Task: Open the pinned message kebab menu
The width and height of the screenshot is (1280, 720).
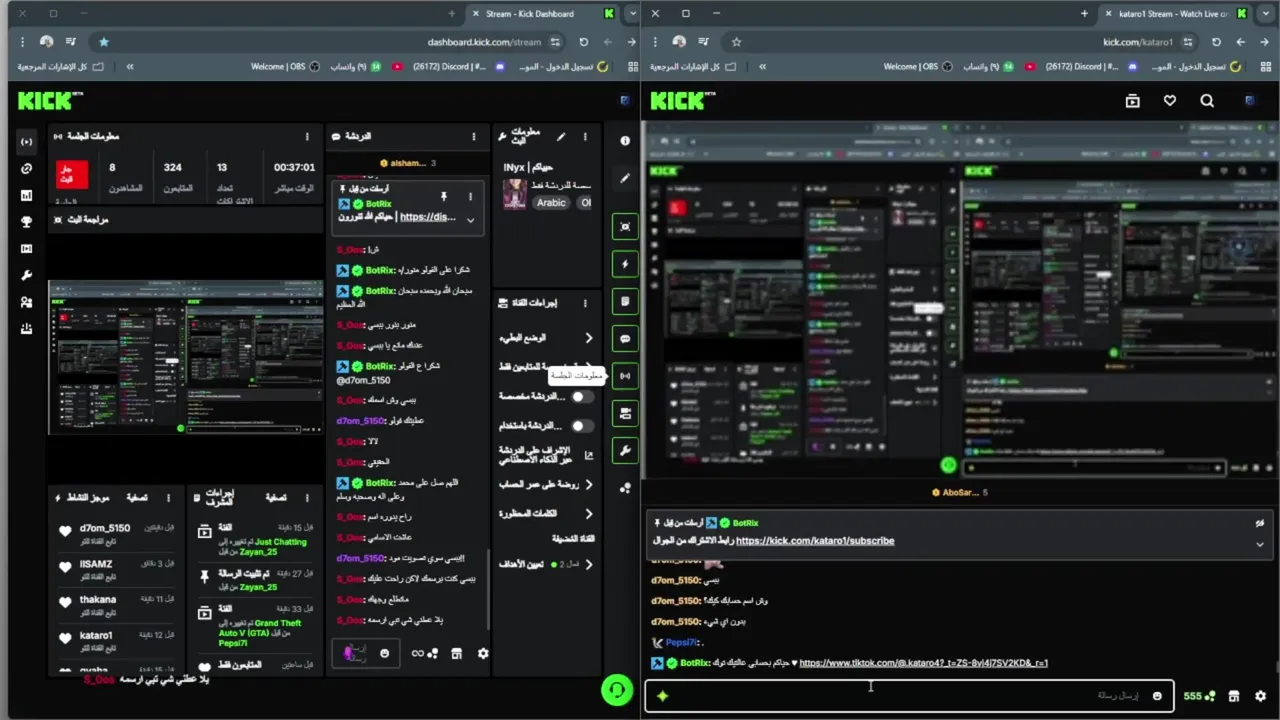Action: pyautogui.click(x=470, y=196)
